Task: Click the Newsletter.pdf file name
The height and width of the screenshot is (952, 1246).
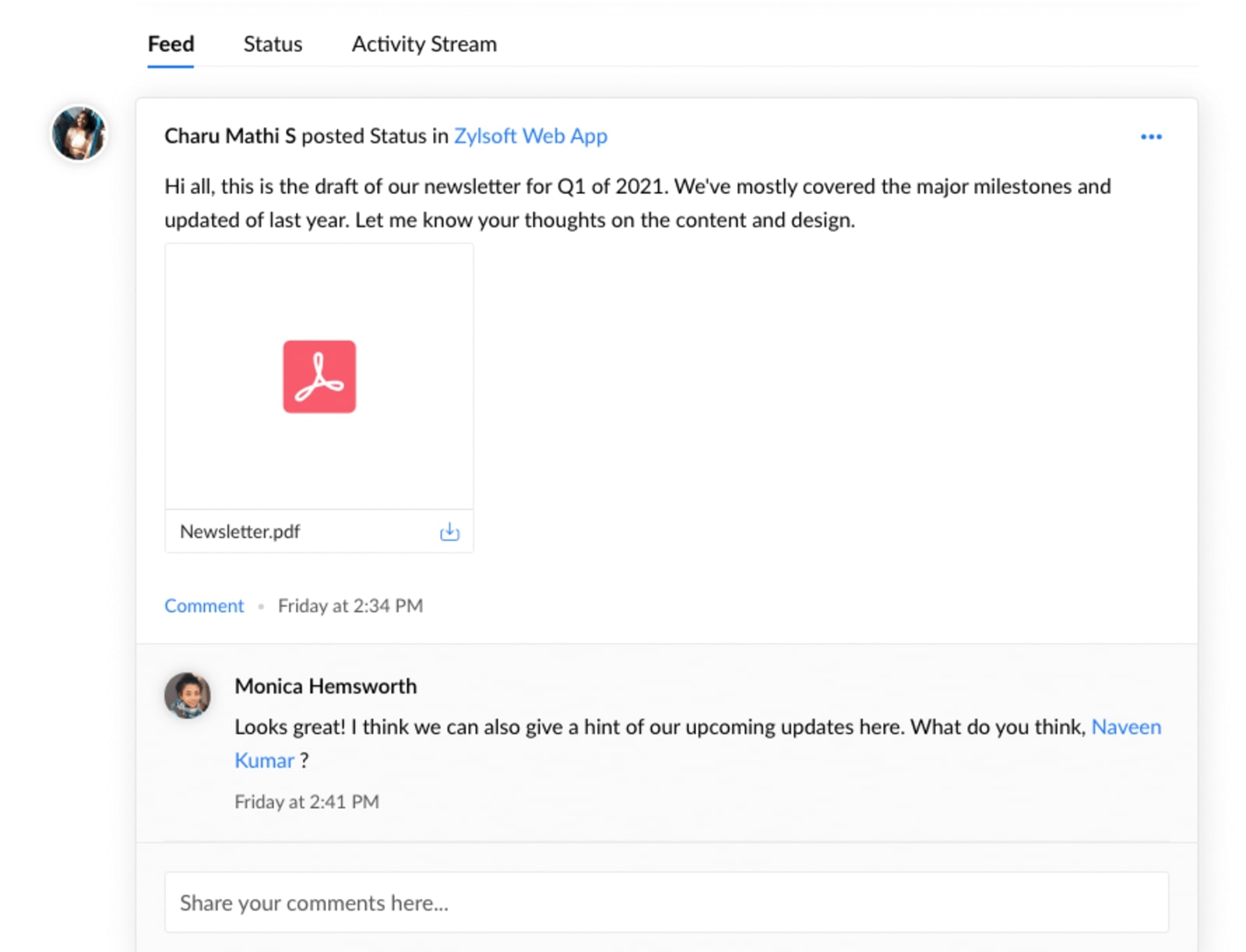Action: 239,532
